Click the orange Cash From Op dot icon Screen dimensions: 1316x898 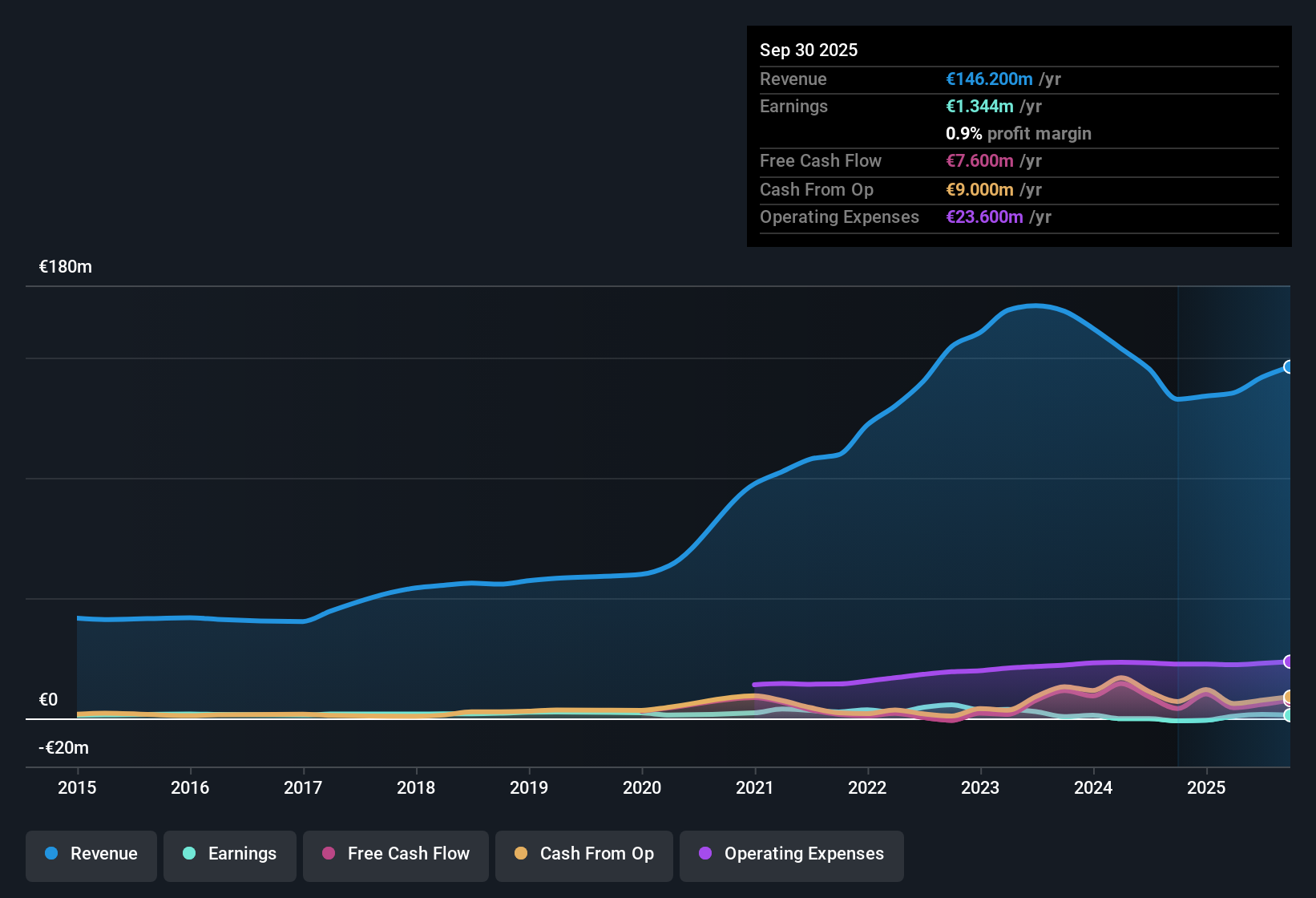pos(521,854)
